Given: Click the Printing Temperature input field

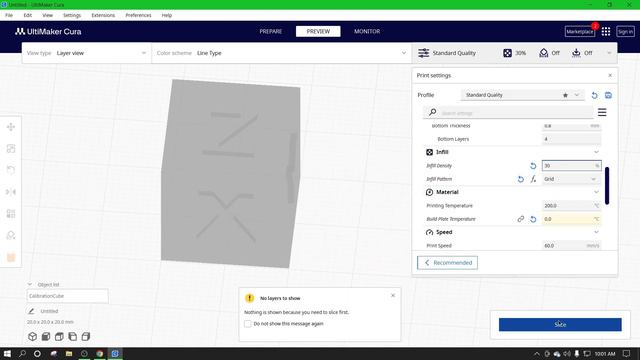Looking at the screenshot, I should [571, 206].
